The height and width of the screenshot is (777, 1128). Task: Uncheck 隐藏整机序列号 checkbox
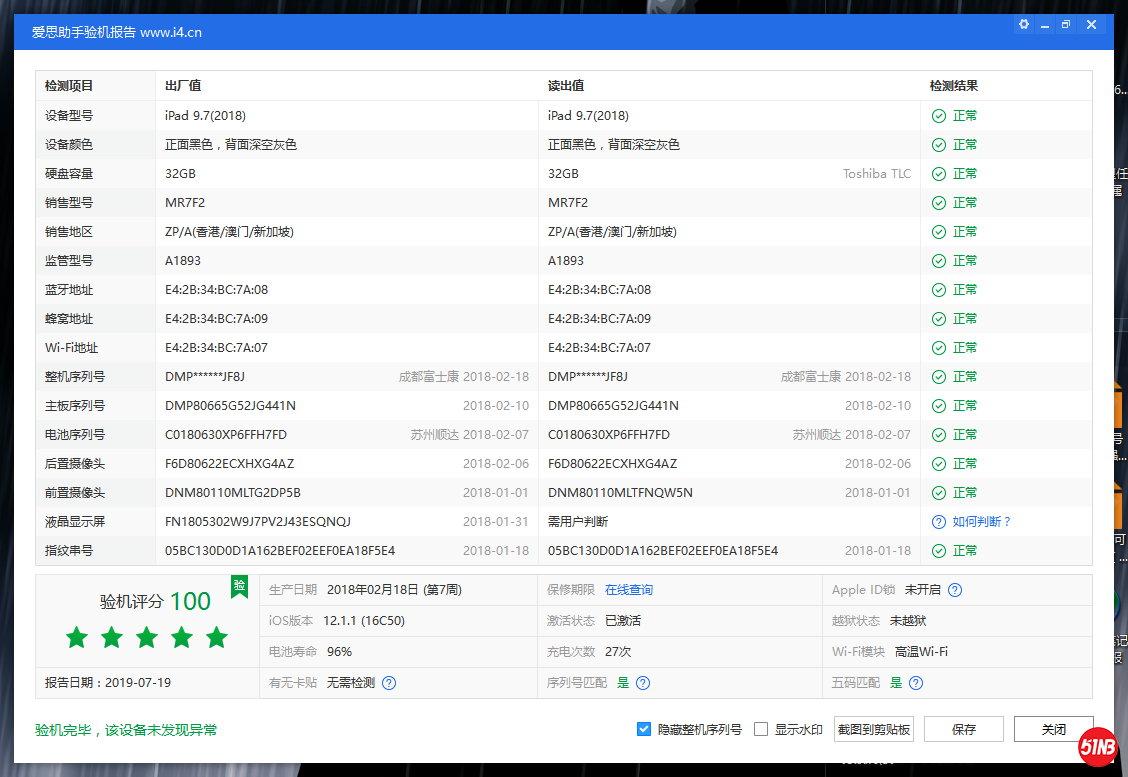(644, 729)
